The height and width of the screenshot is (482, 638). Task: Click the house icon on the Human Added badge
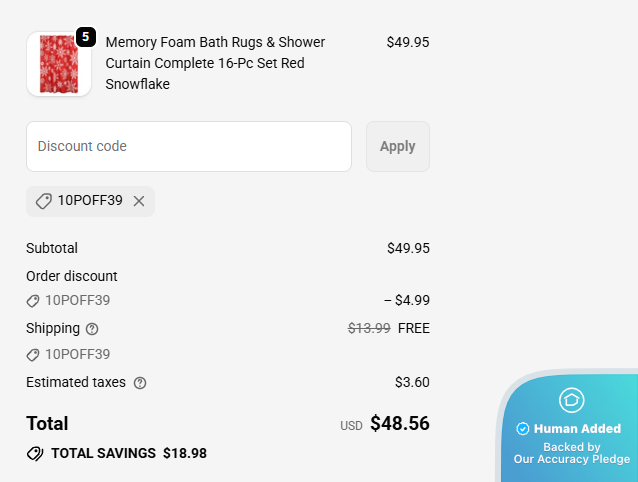pos(571,401)
